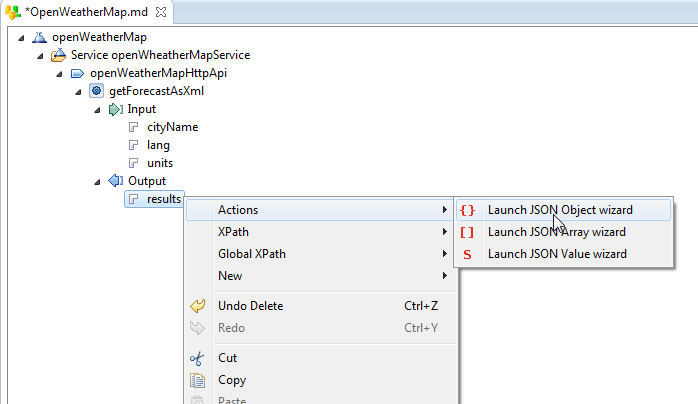Screen dimensions: 698x404
Task: Close the OpenWeatherMap.md editor tab
Action: pos(161,12)
